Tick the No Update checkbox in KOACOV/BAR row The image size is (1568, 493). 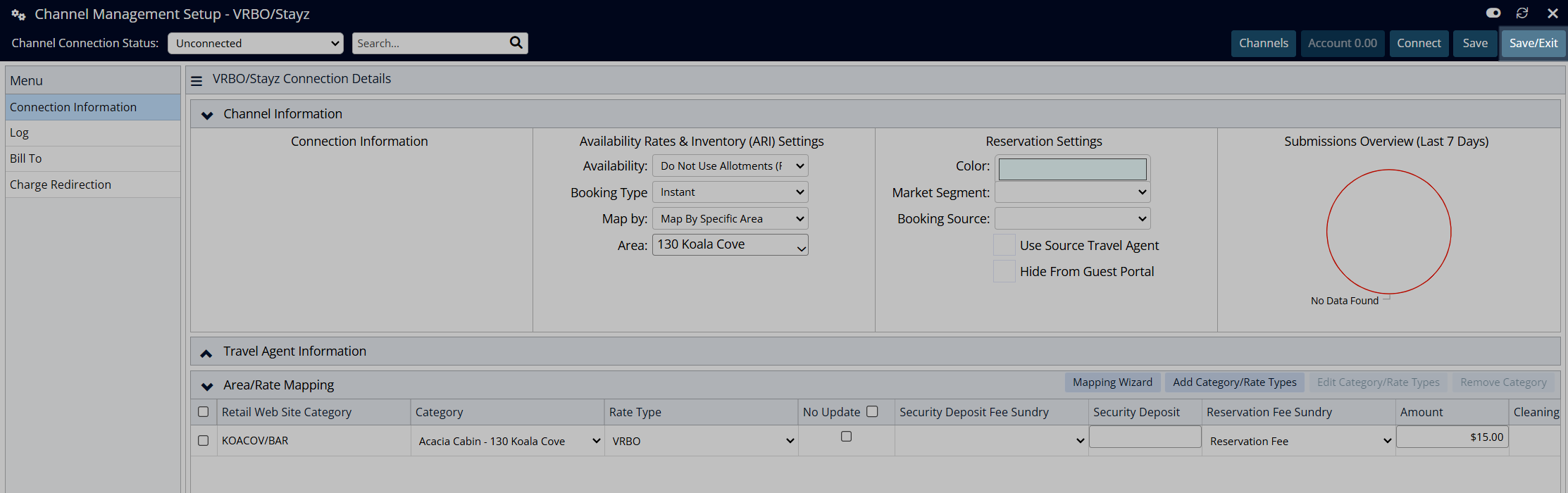[847, 437]
